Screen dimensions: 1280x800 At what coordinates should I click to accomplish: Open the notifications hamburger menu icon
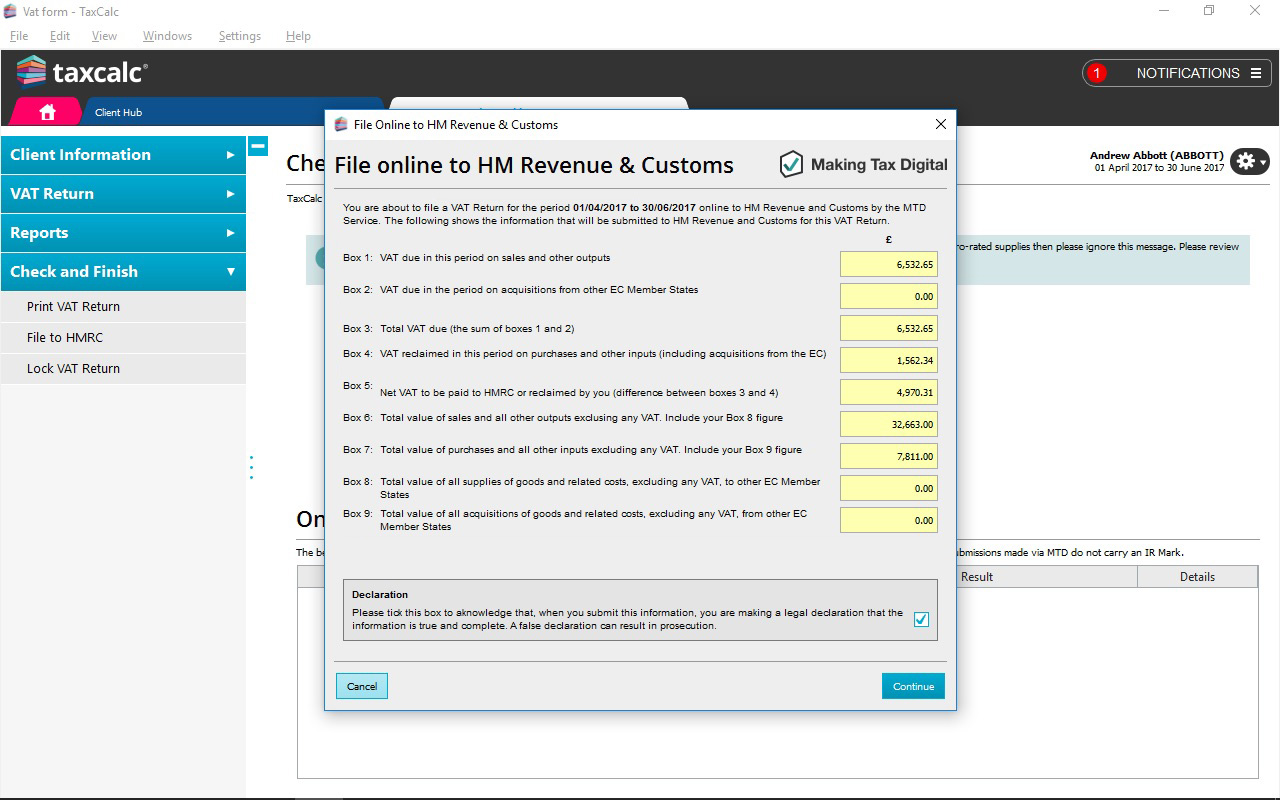point(1255,73)
